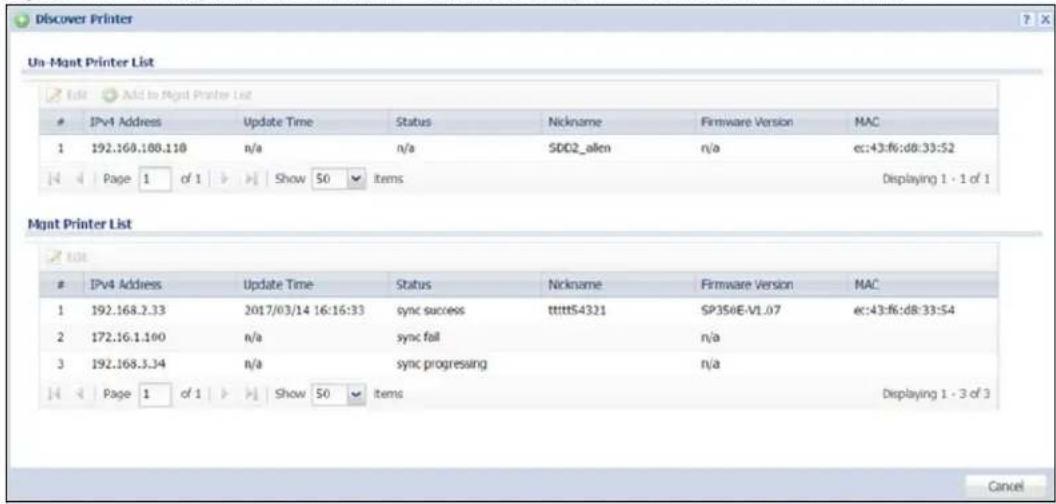This screenshot has height=504, width=1056.
Task: Sort Mgnt list by MAC header
Action: point(922,285)
